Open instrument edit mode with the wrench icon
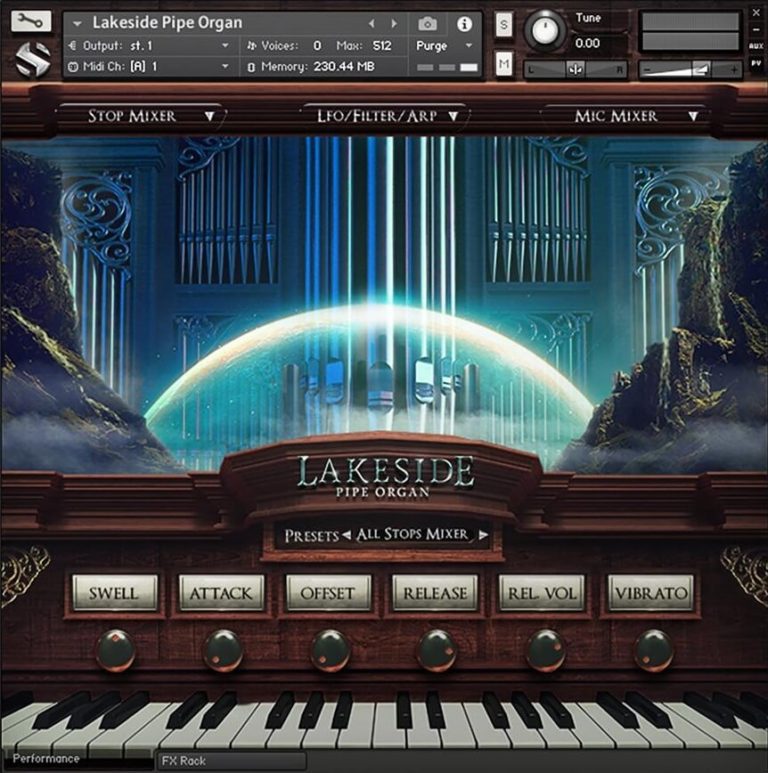The height and width of the screenshot is (773, 768). pos(31,21)
